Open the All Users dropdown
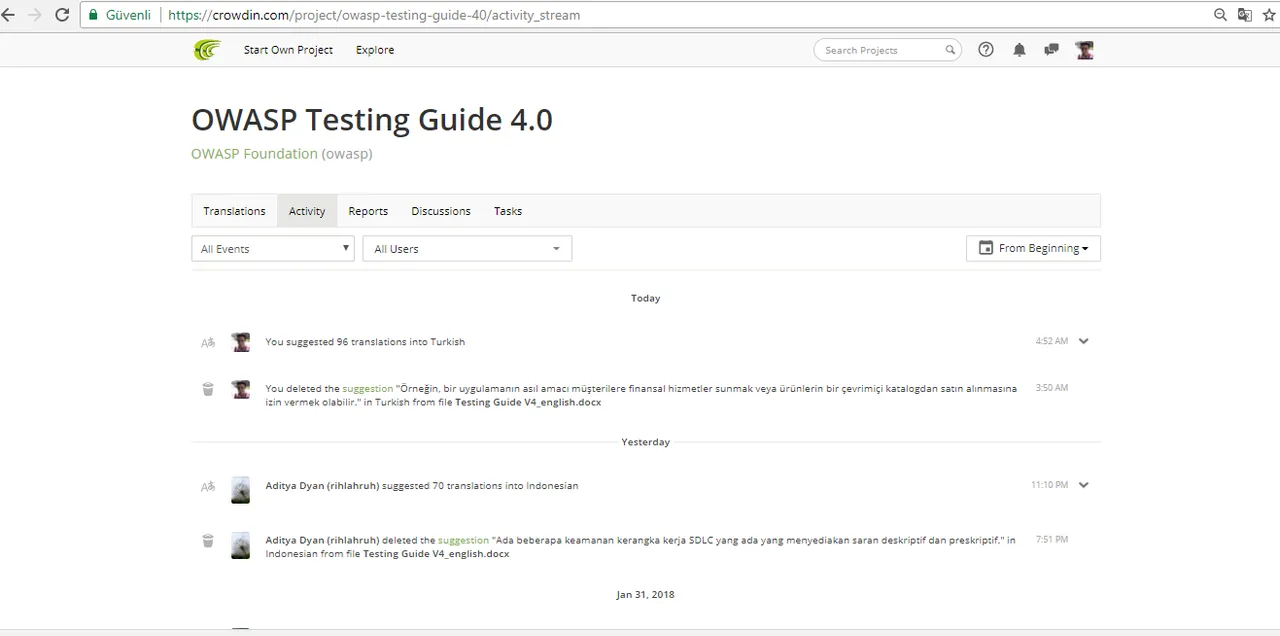The width and height of the screenshot is (1280, 636). pyautogui.click(x=467, y=249)
